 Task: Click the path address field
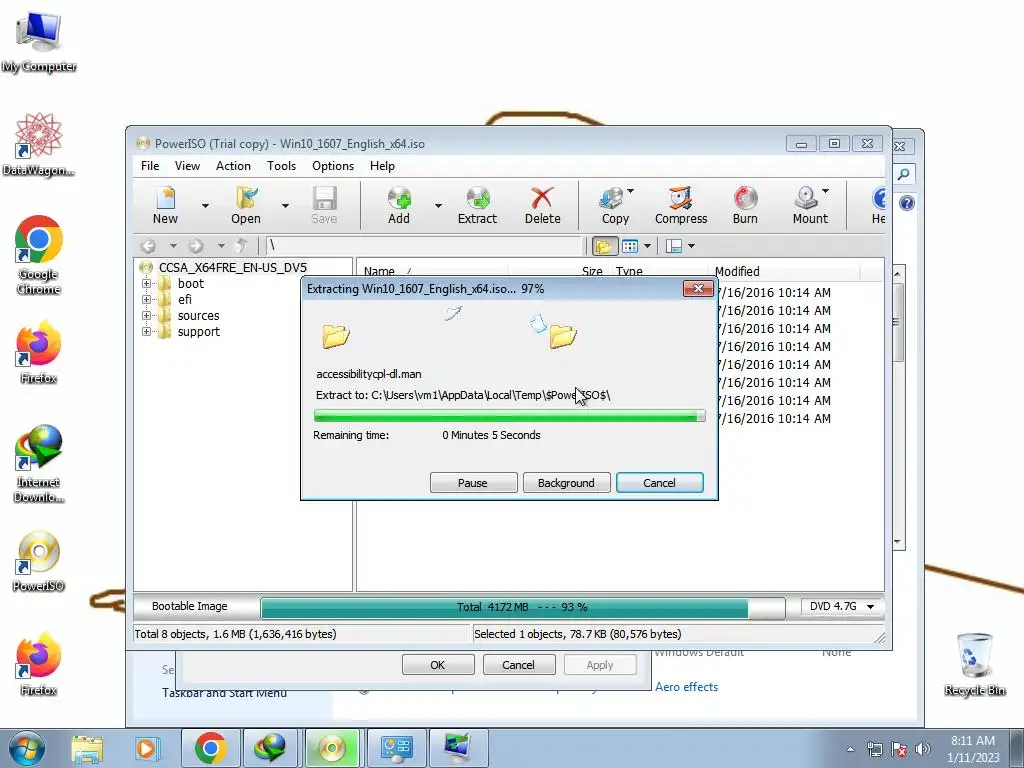pyautogui.click(x=423, y=246)
